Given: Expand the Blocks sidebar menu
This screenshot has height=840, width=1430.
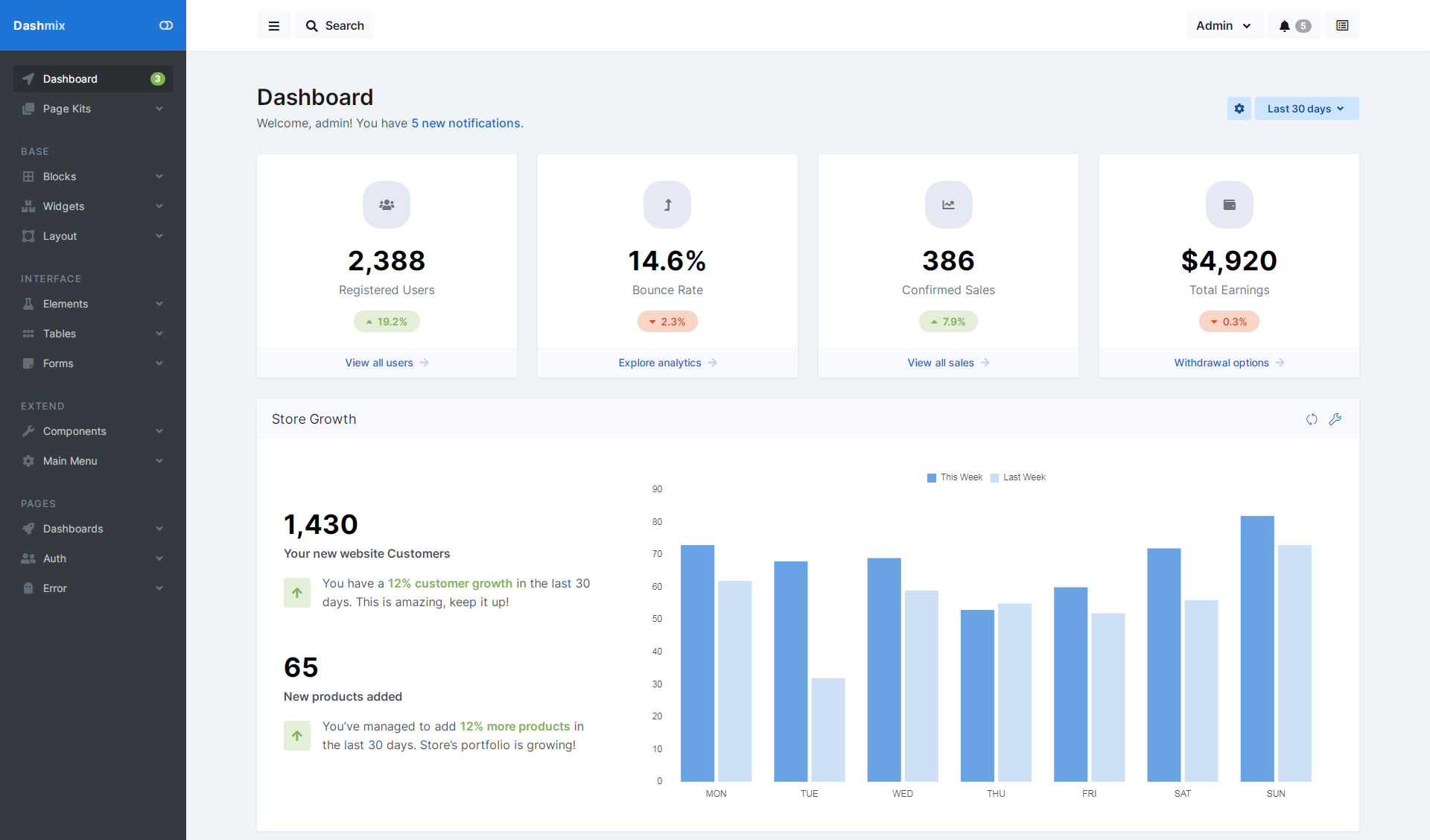Looking at the screenshot, I should [90, 176].
